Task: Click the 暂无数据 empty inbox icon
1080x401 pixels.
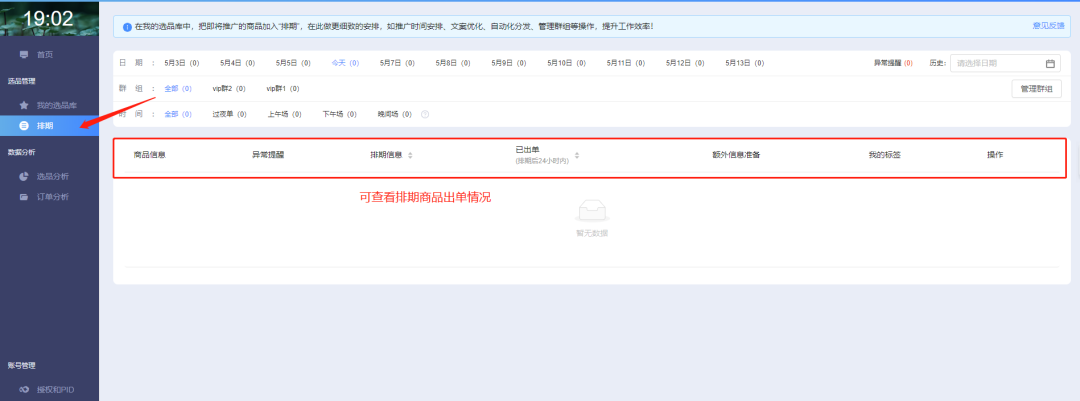Action: [x=592, y=211]
